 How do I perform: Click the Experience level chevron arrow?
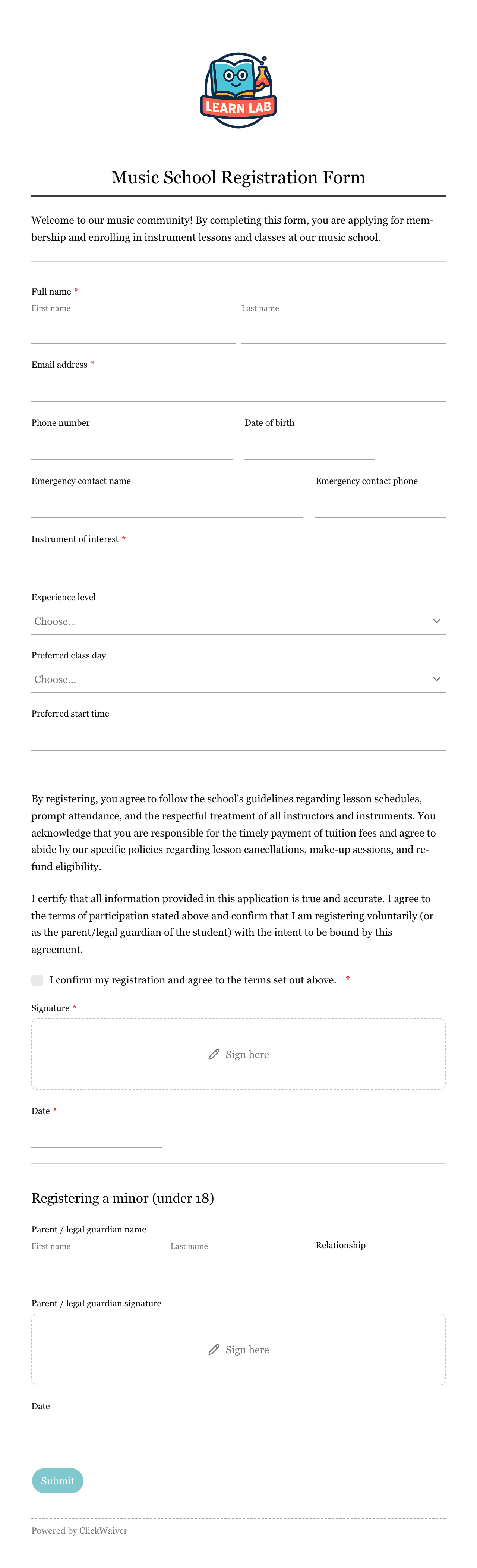tap(436, 621)
